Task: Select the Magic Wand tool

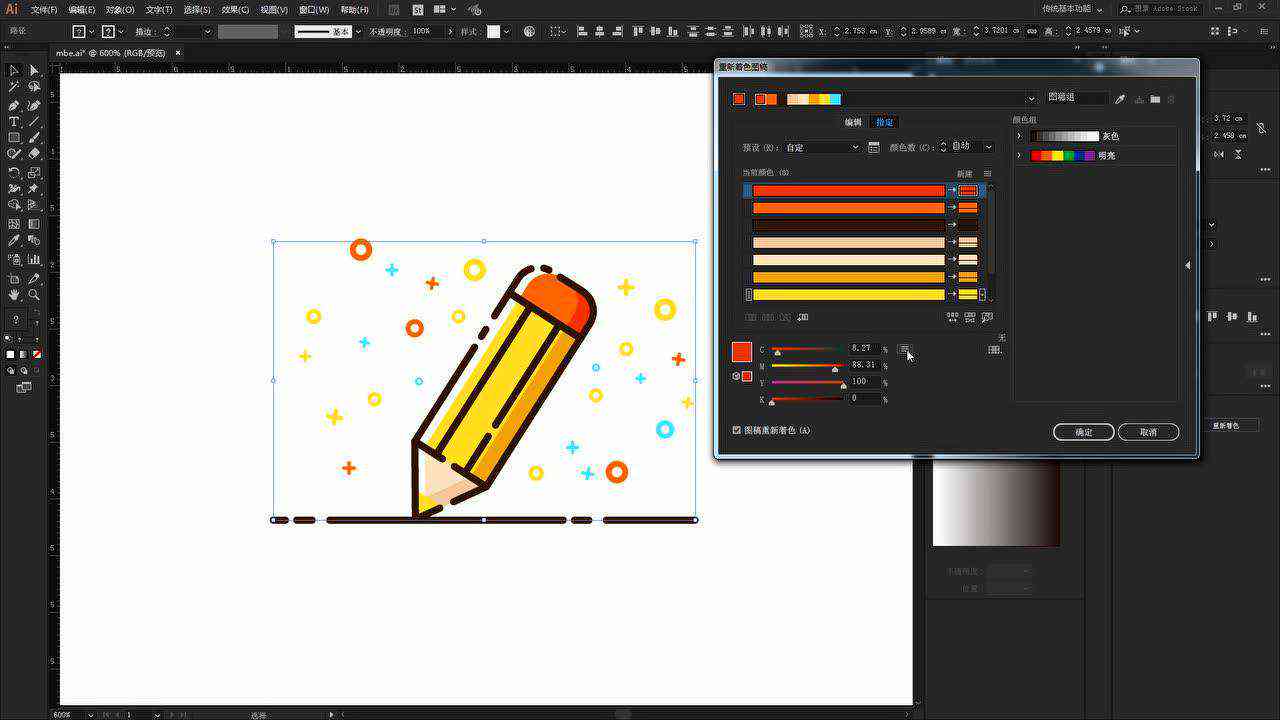Action: click(x=14, y=87)
